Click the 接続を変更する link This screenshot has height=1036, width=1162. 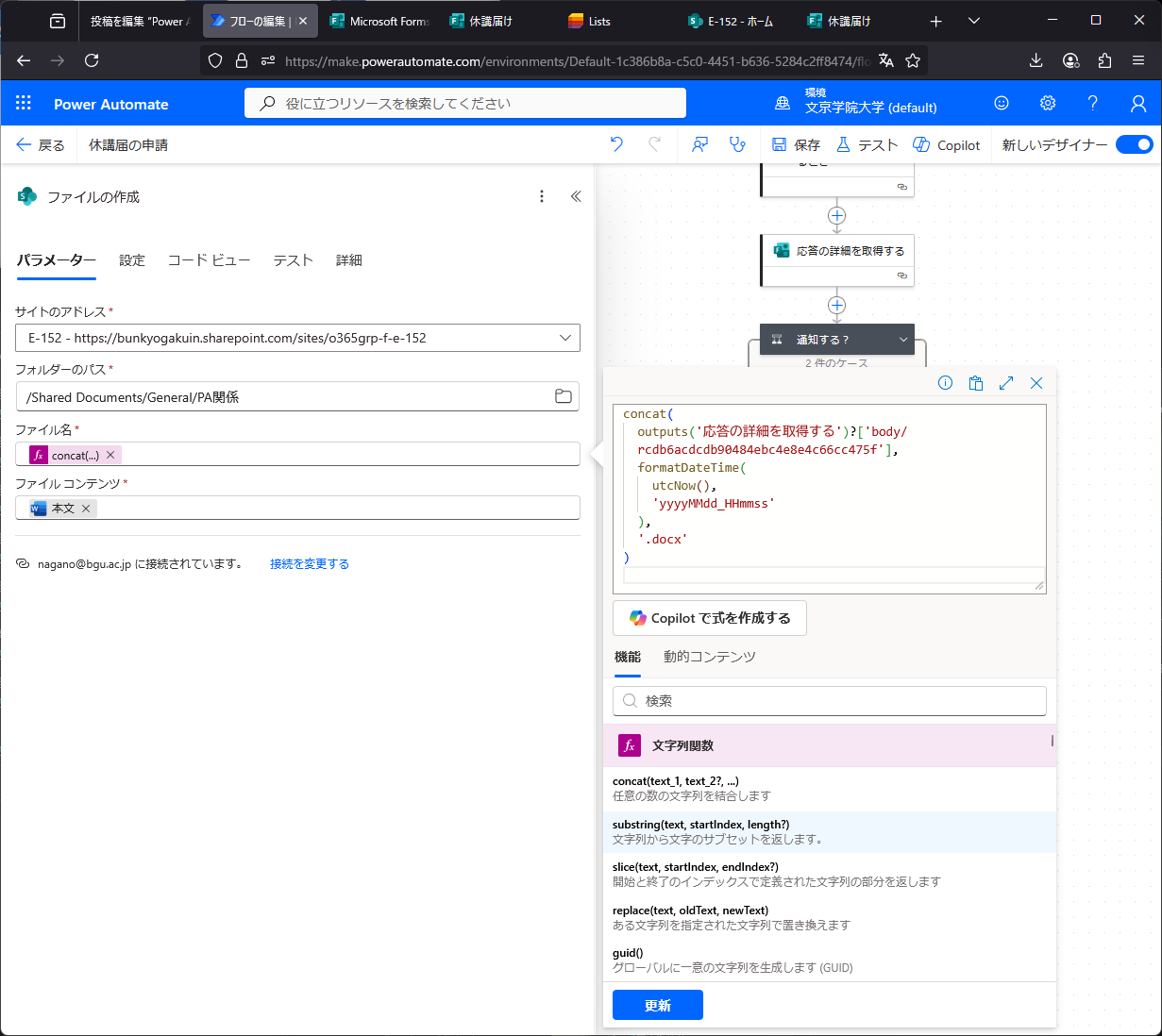point(310,564)
